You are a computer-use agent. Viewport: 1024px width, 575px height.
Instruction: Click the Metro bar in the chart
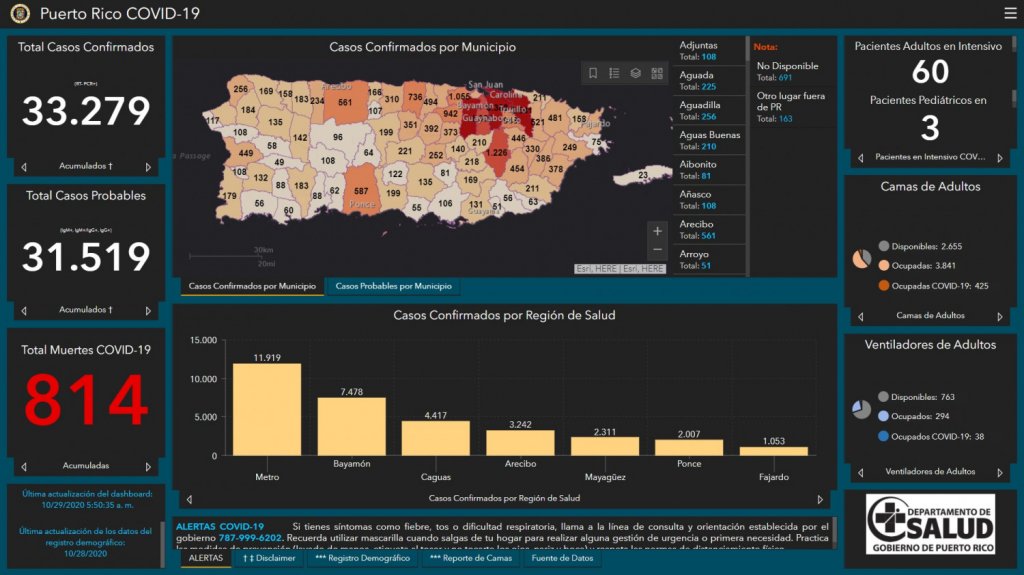(266, 409)
